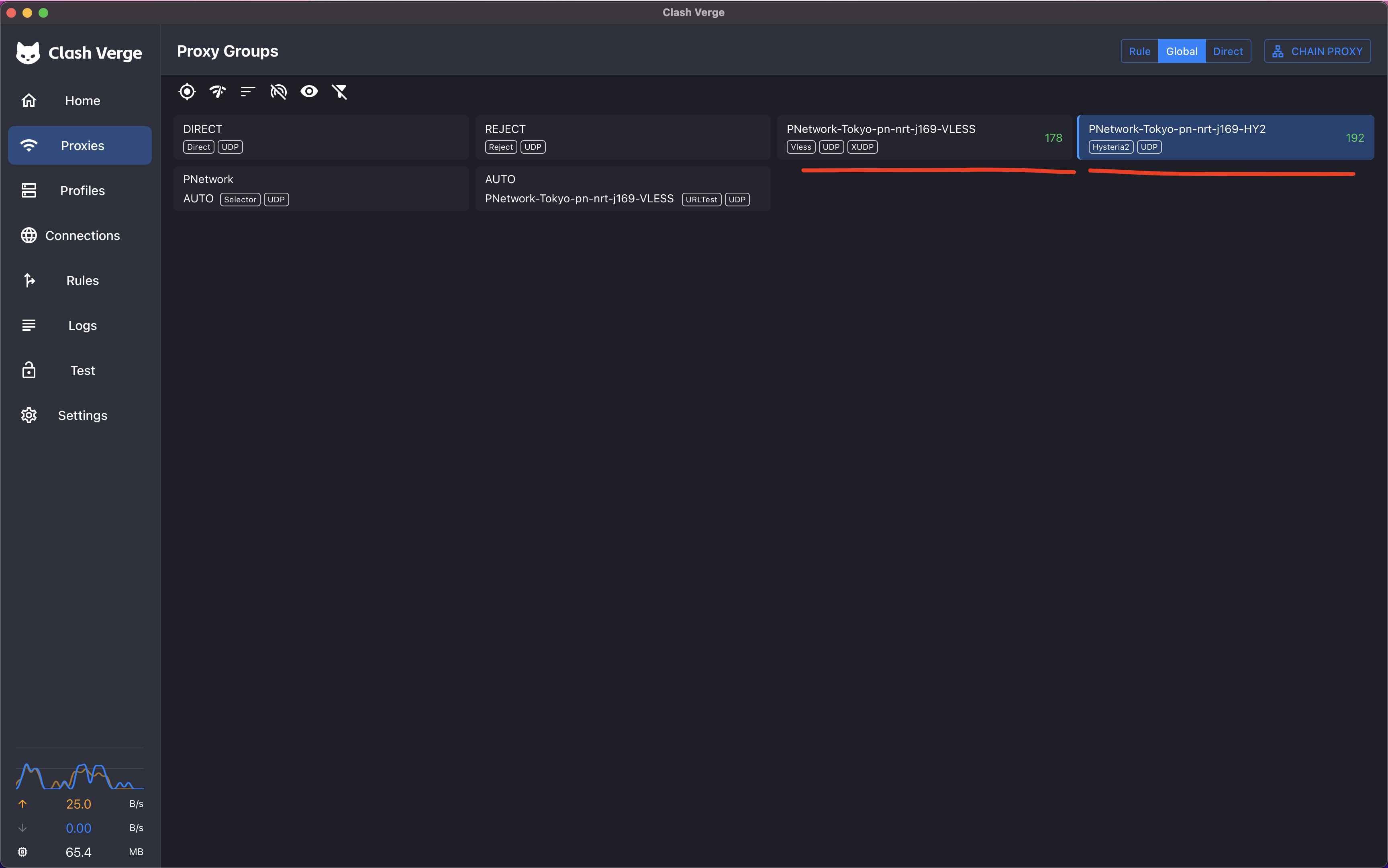
Task: Click the URLTest tag on AUTO card
Action: click(701, 199)
